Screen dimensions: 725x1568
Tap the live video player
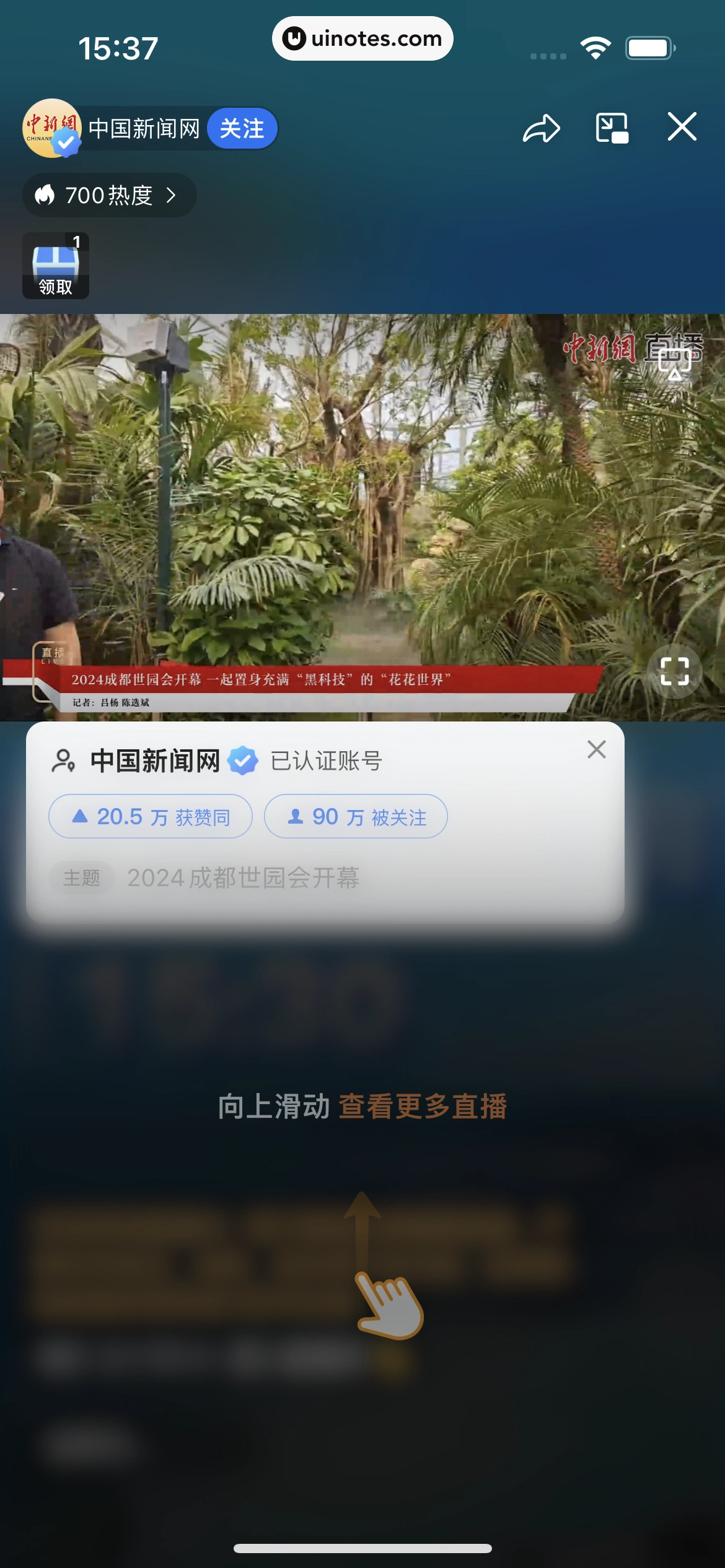(362, 517)
